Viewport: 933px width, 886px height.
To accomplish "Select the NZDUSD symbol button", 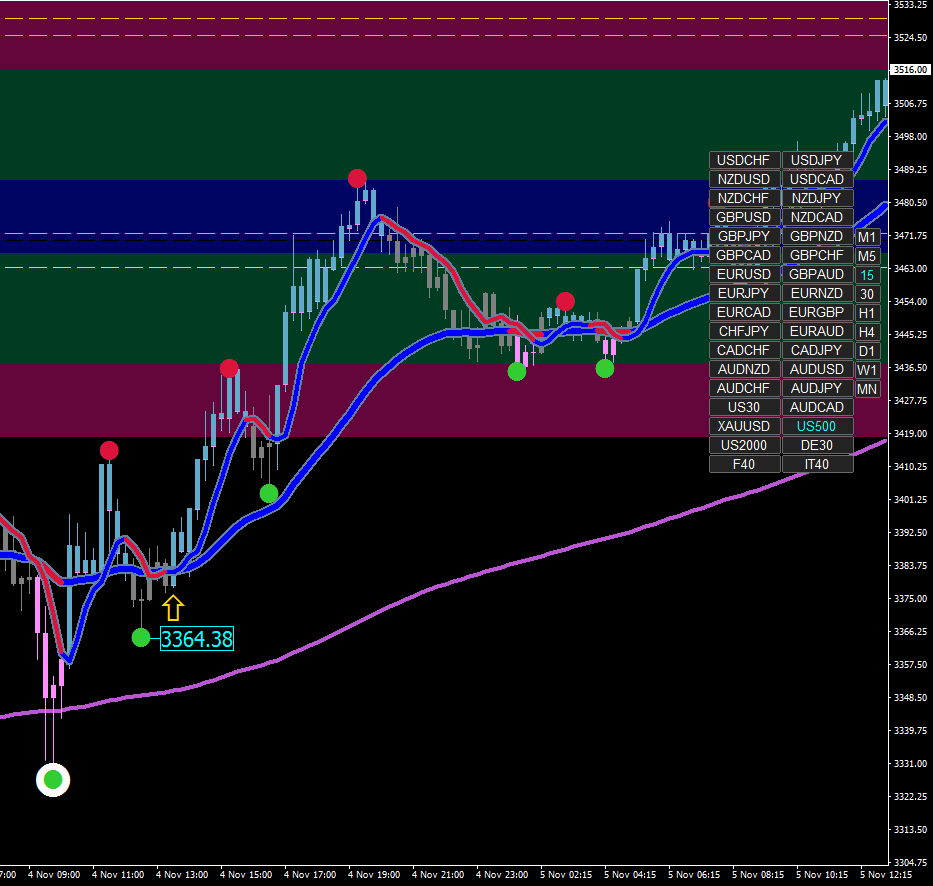I will pos(744,179).
